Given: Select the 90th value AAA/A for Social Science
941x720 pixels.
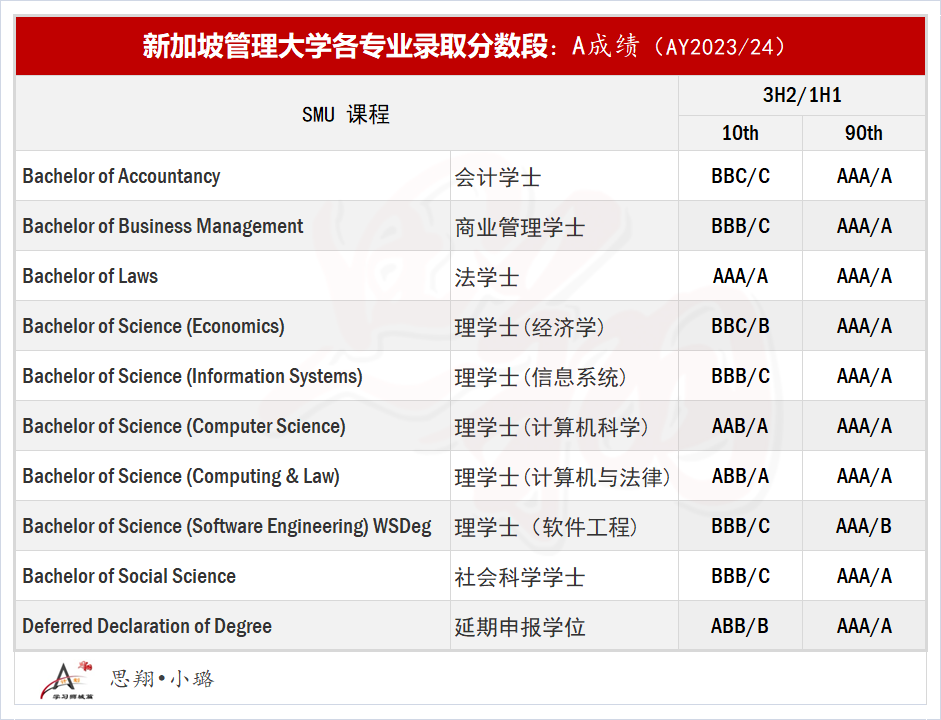Looking at the screenshot, I should (x=864, y=575).
